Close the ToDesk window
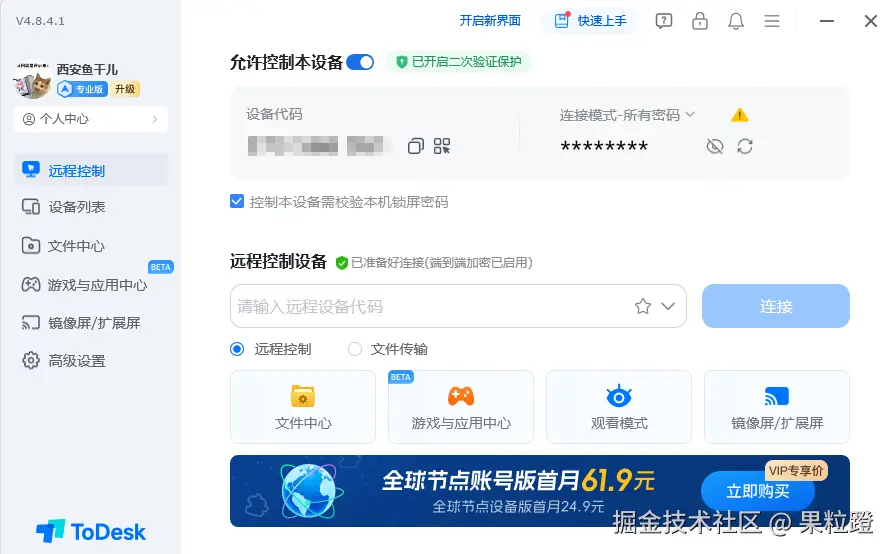Viewport: 891px width, 554px height. click(x=871, y=21)
